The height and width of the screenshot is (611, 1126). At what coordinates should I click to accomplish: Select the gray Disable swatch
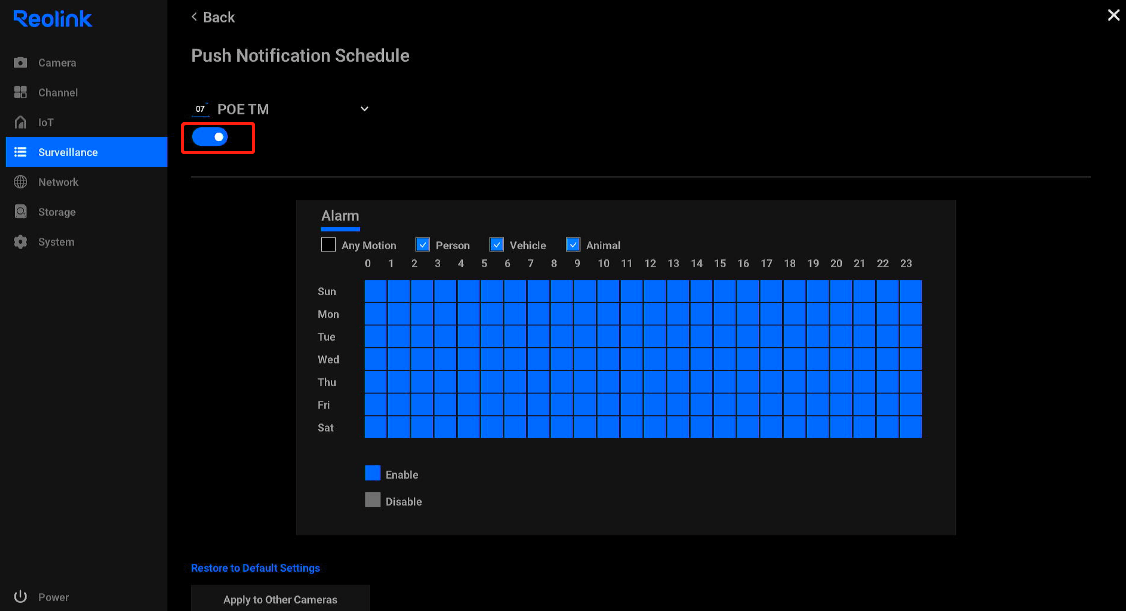[373, 500]
